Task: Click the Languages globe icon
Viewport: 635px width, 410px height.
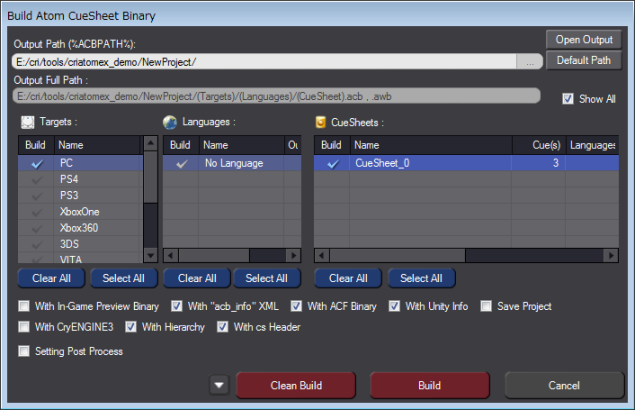Action: click(170, 123)
